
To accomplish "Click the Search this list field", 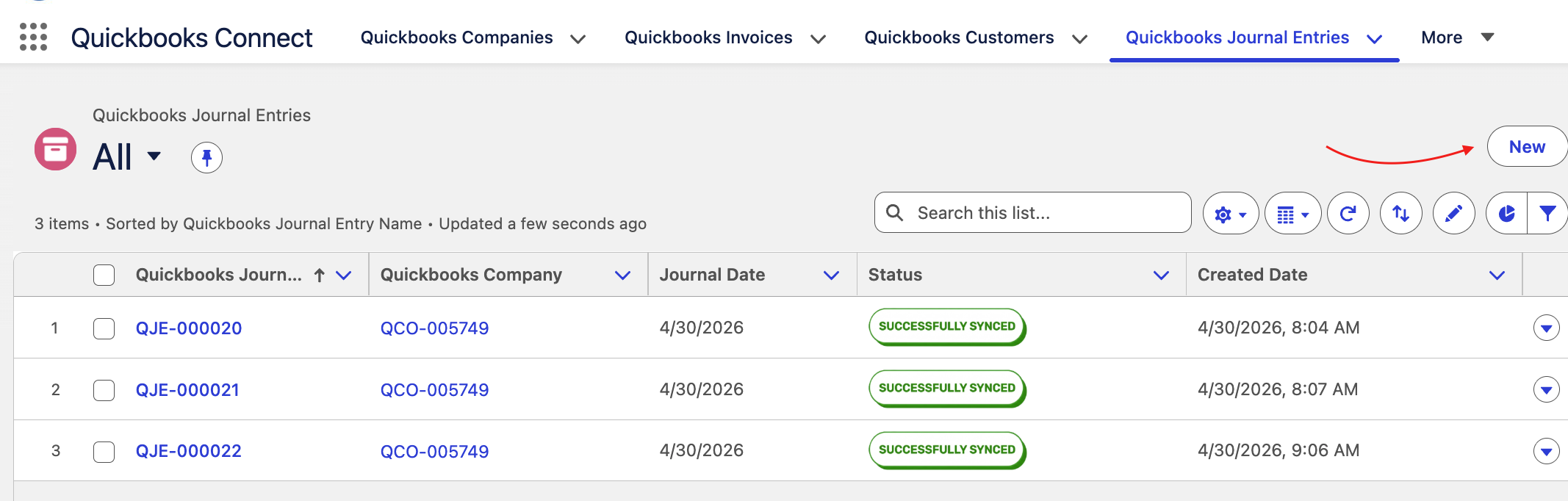I will tap(1032, 213).
